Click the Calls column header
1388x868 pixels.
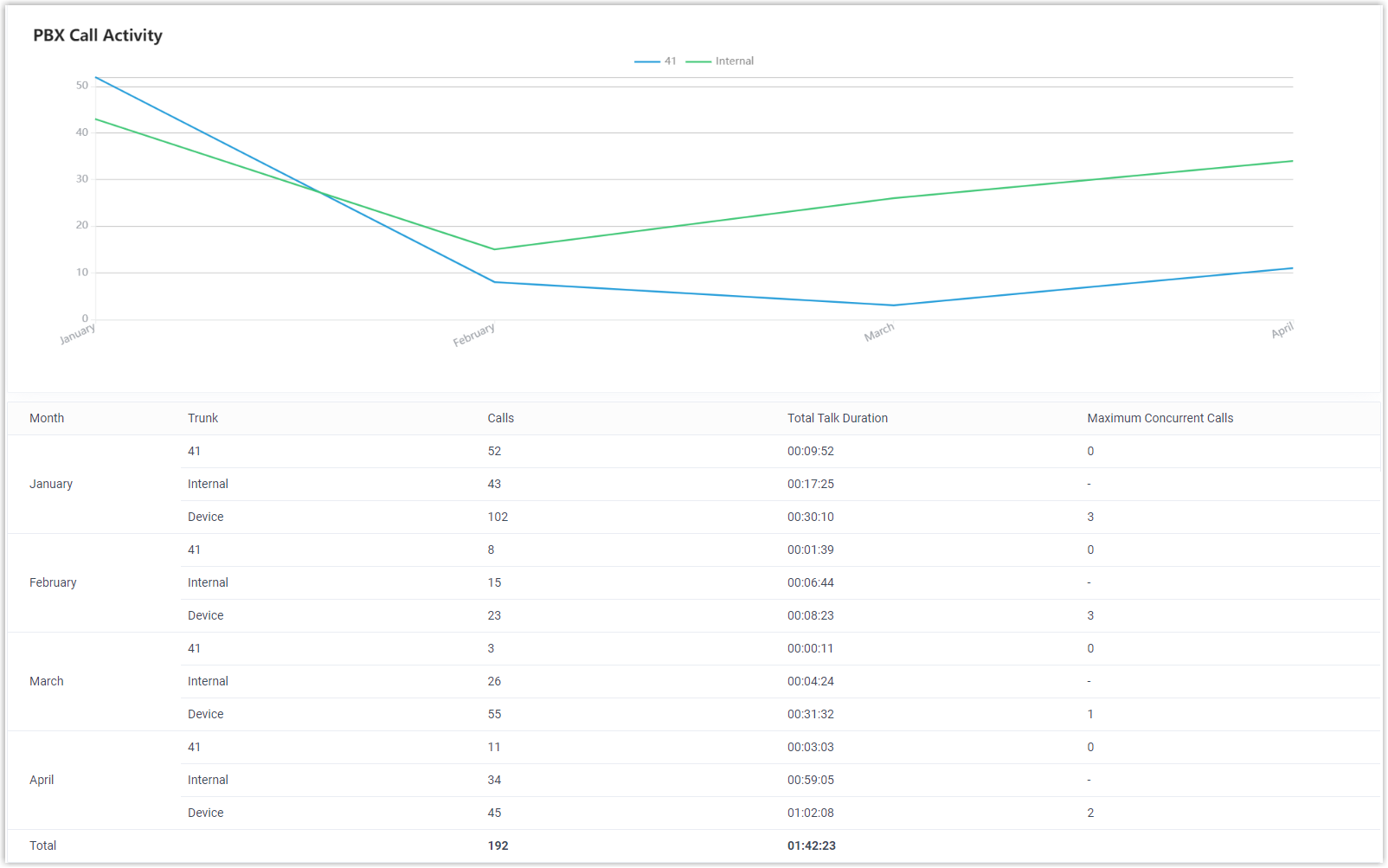[500, 419]
